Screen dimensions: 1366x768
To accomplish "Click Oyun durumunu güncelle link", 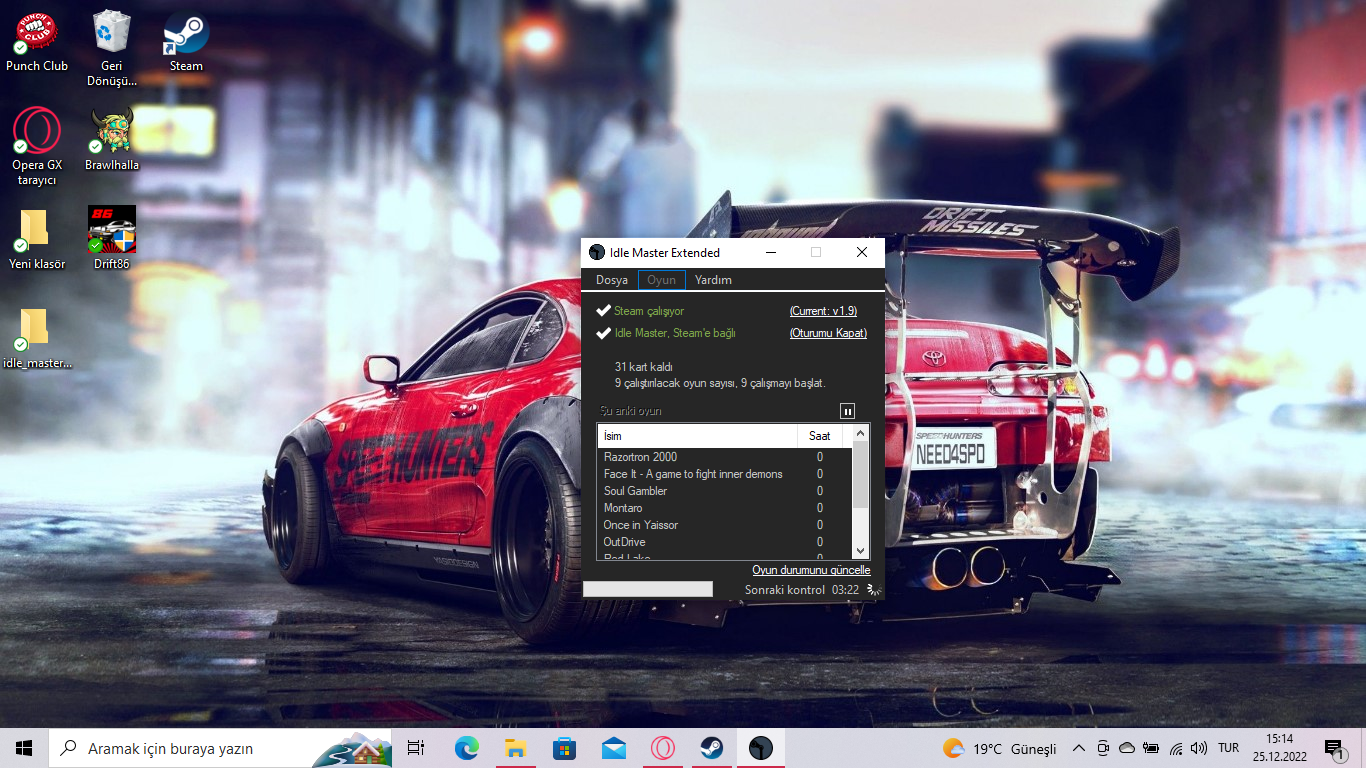I will [x=811, y=570].
